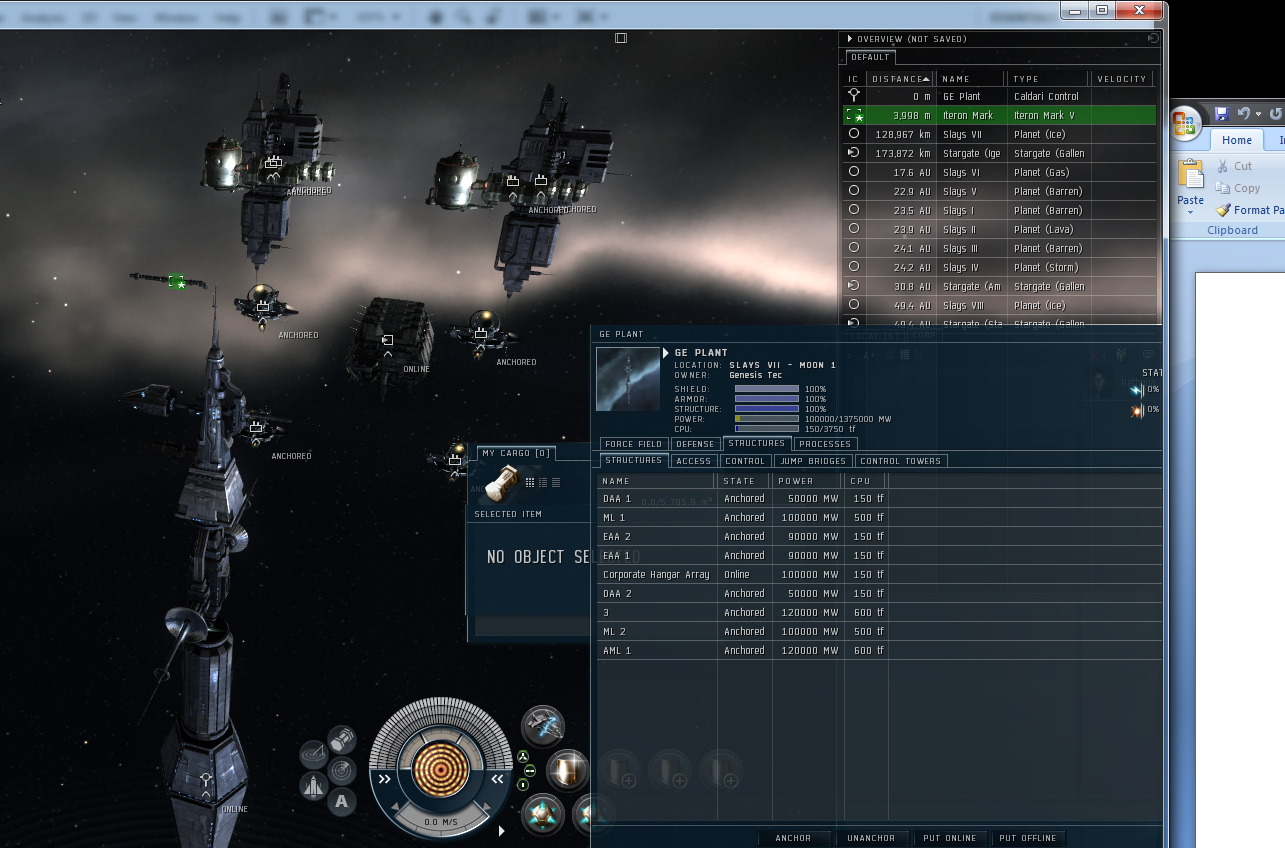
Task: Click the Office button in Word
Action: [x=1186, y=122]
